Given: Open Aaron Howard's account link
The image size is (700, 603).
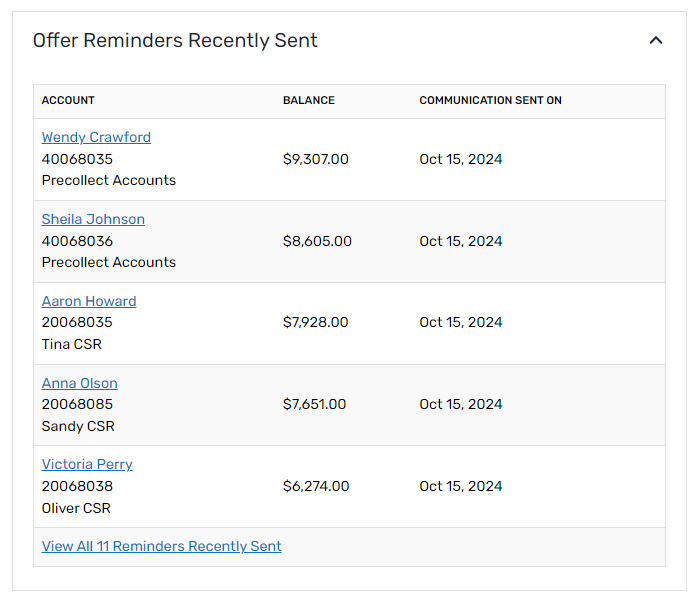Looking at the screenshot, I should pos(89,301).
